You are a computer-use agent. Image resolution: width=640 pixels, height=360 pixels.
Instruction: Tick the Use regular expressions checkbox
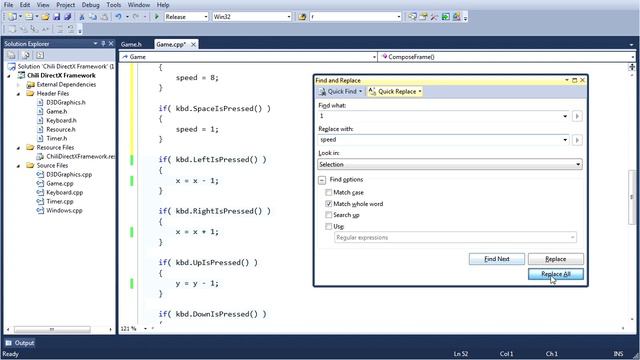[329, 226]
